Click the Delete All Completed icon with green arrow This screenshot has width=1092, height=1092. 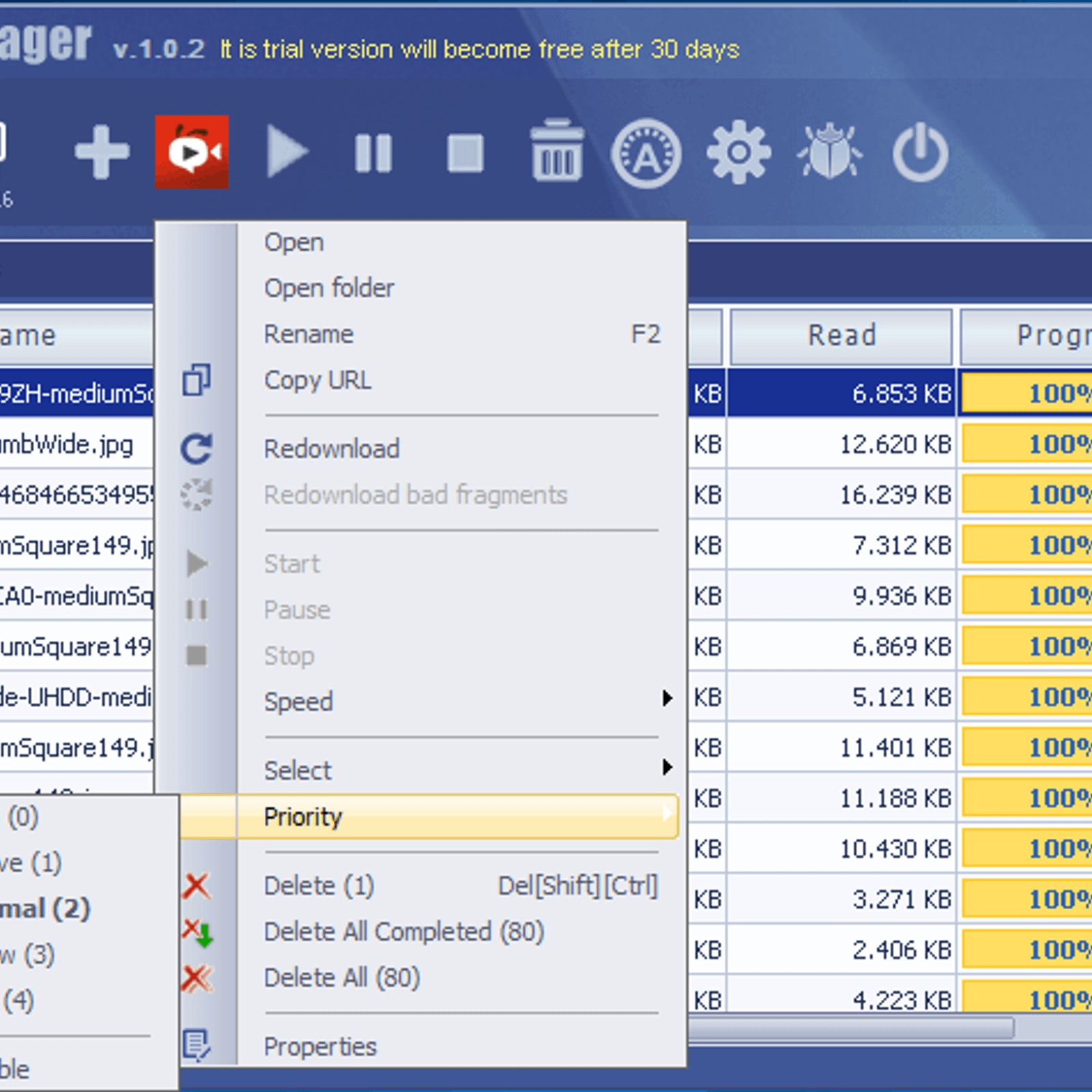[198, 932]
